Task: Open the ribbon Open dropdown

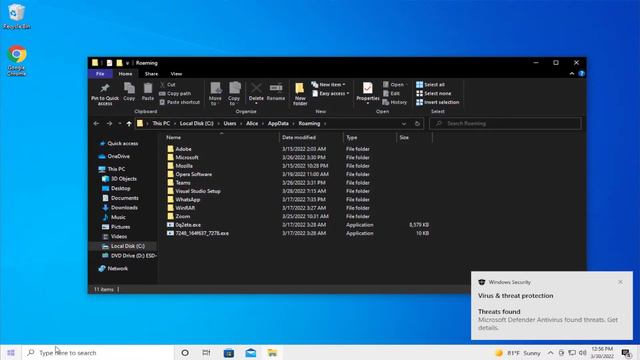Action: (395, 84)
